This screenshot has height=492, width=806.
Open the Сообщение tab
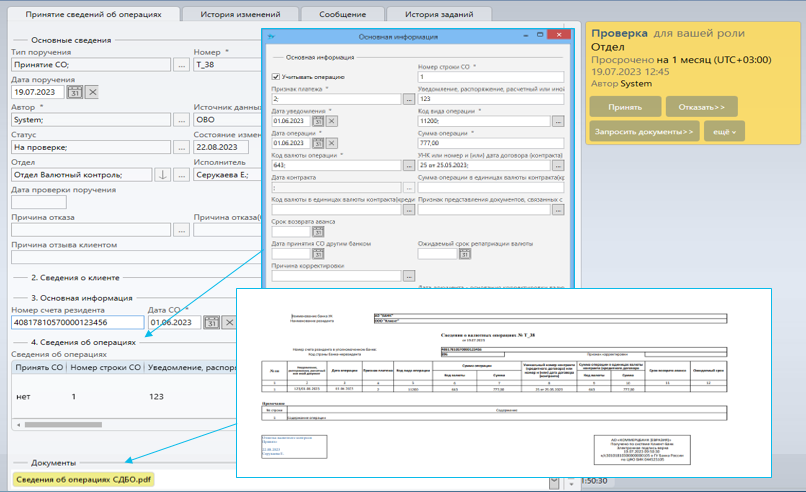point(342,15)
